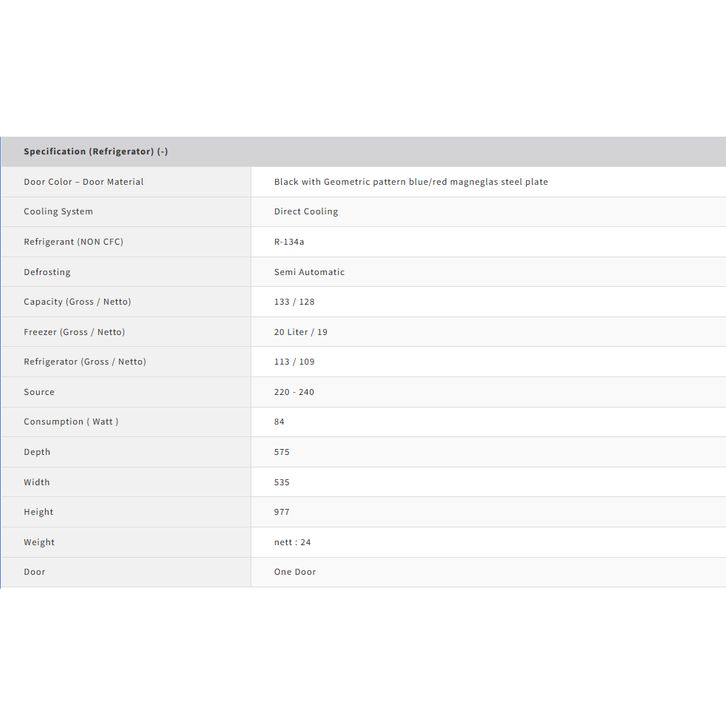Screen dimensions: 726x726
Task: Select the 133 / 128 capacity value
Action: click(294, 302)
